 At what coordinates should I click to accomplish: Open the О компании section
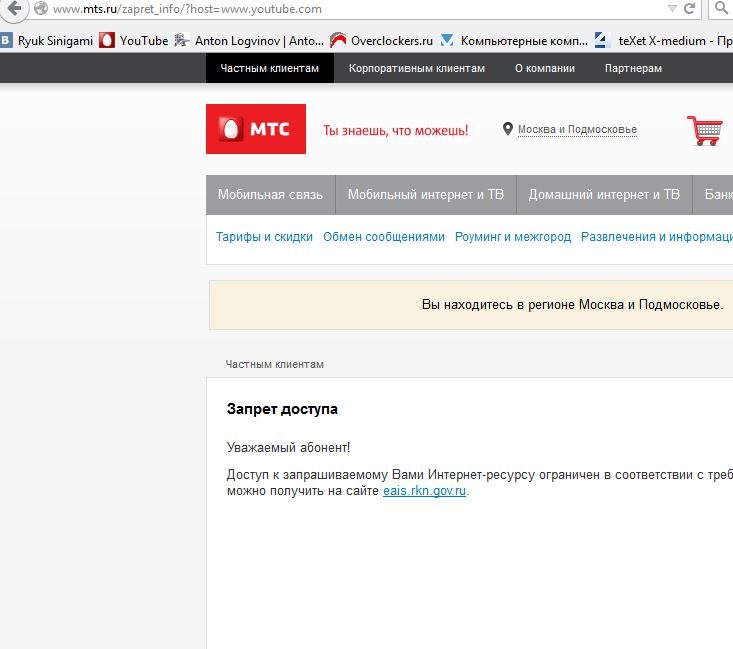545,69
